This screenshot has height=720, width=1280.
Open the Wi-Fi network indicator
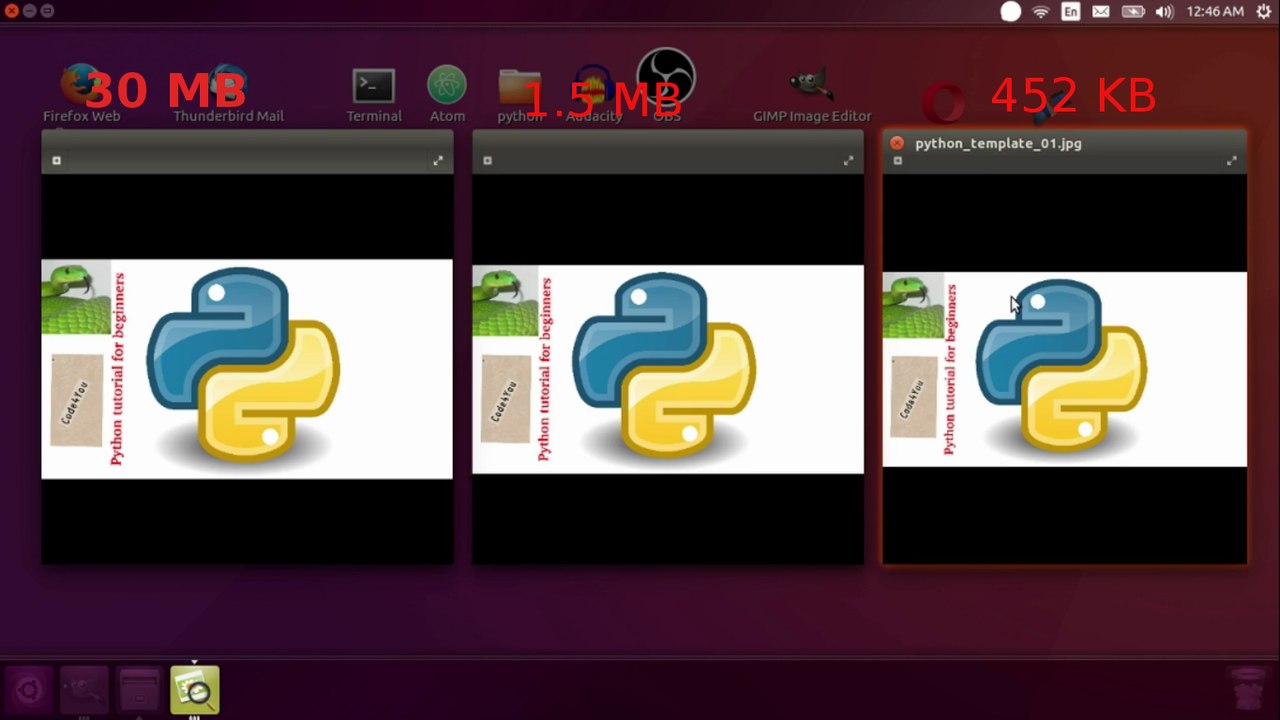[x=1041, y=11]
